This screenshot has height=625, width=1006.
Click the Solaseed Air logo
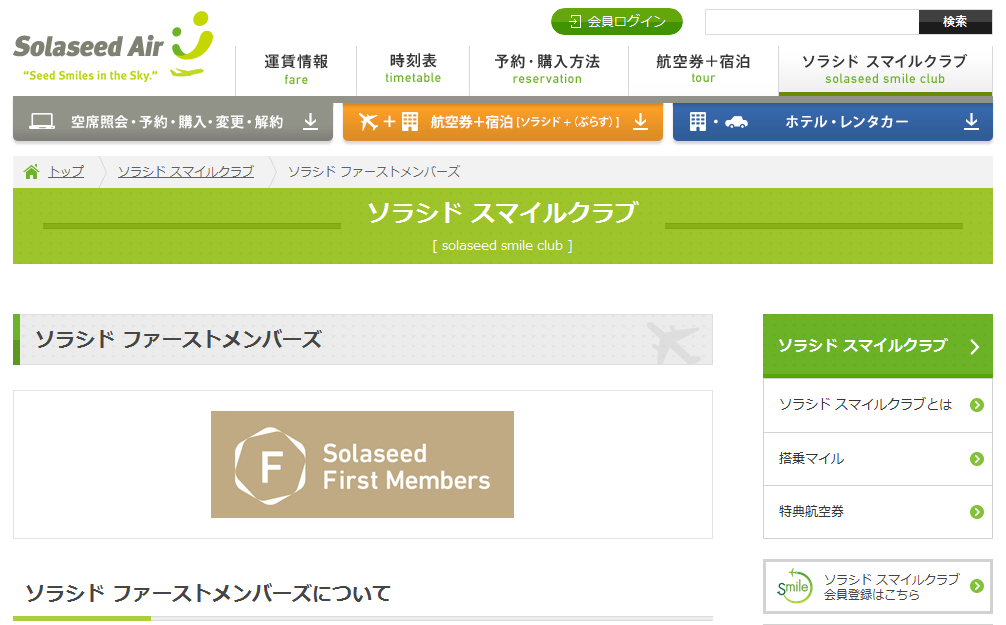tap(113, 47)
